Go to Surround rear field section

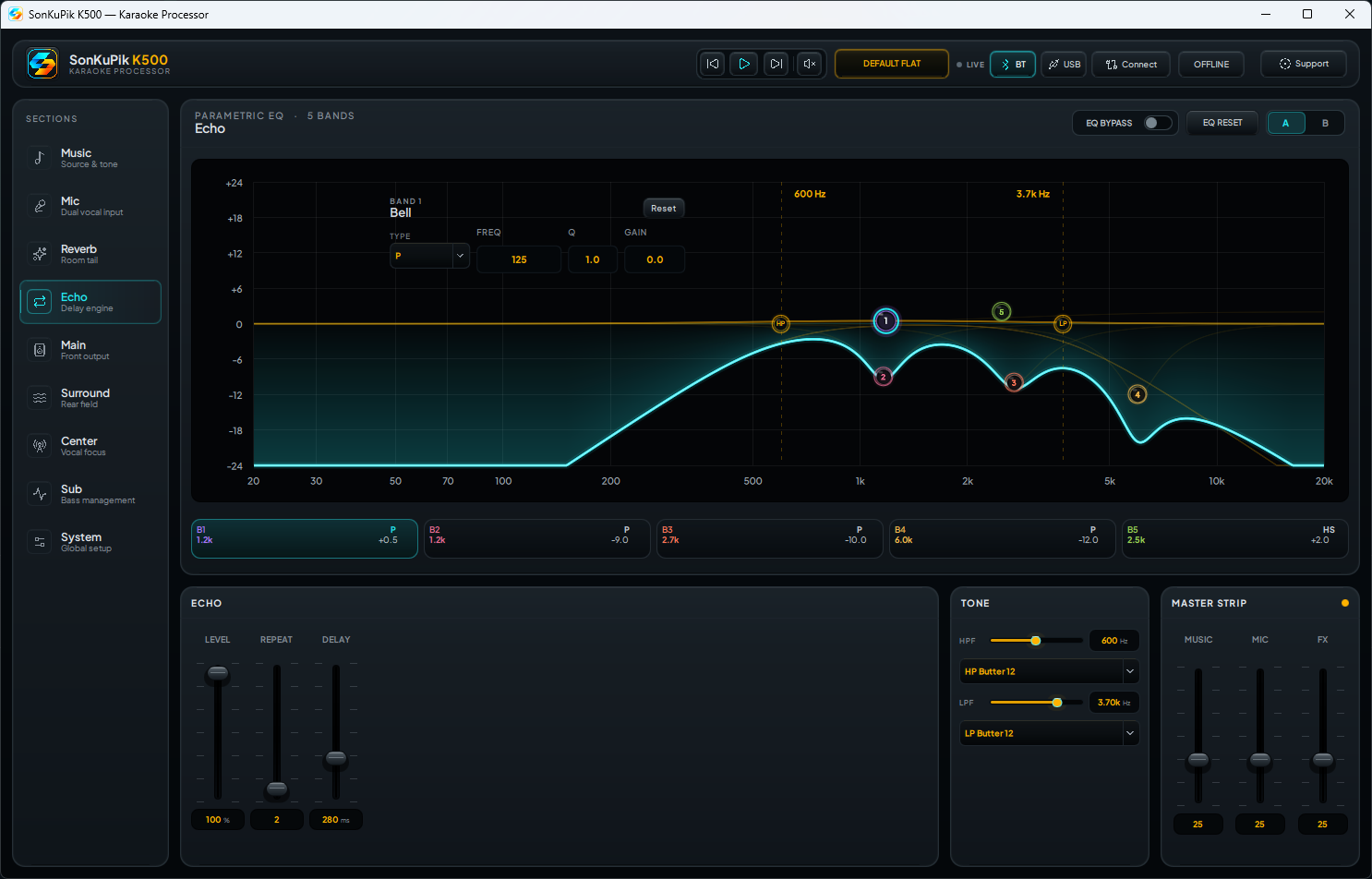[90, 398]
